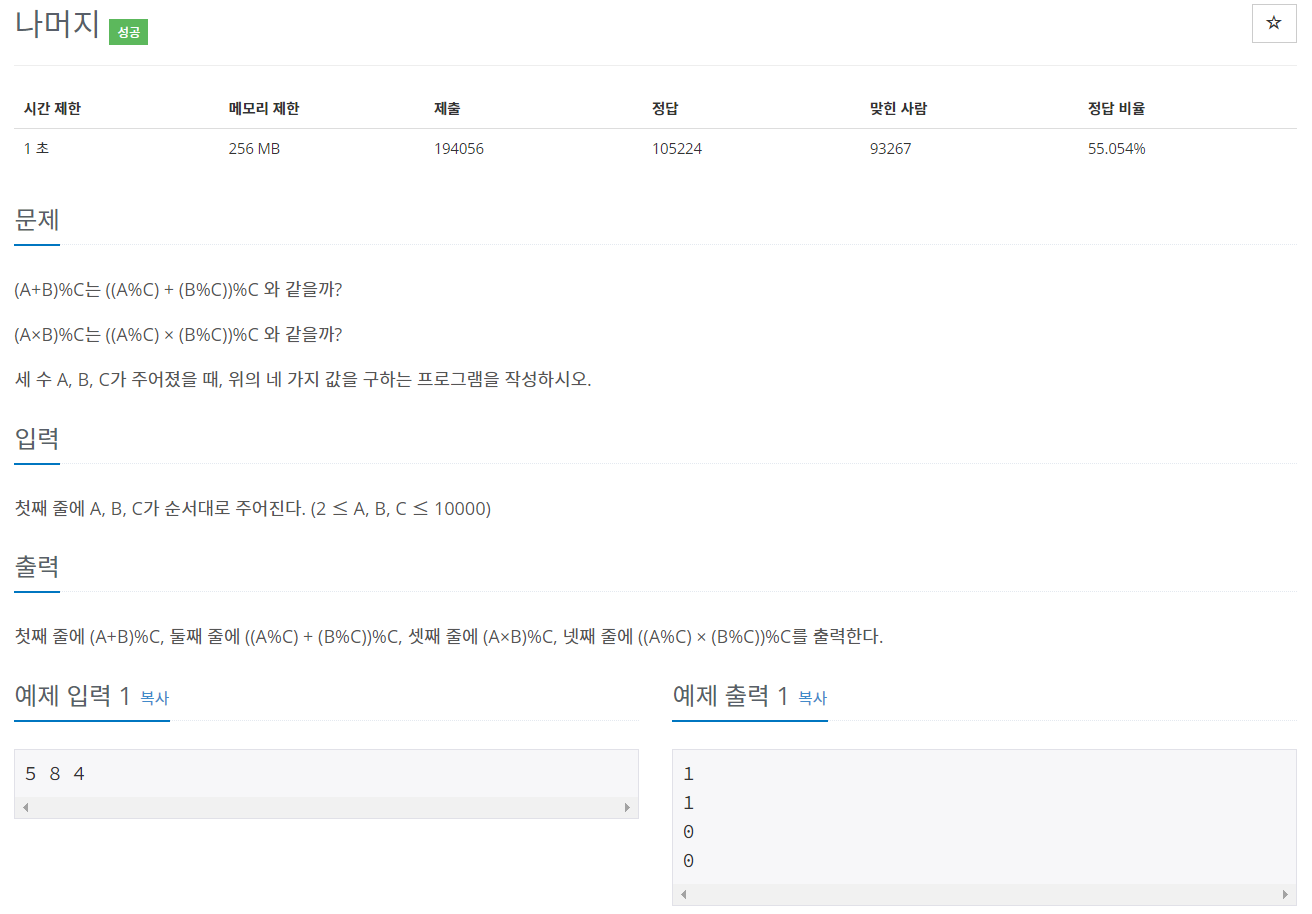Click left scroll arrow in example input box
Screen dimensions: 1312x914
(25, 807)
